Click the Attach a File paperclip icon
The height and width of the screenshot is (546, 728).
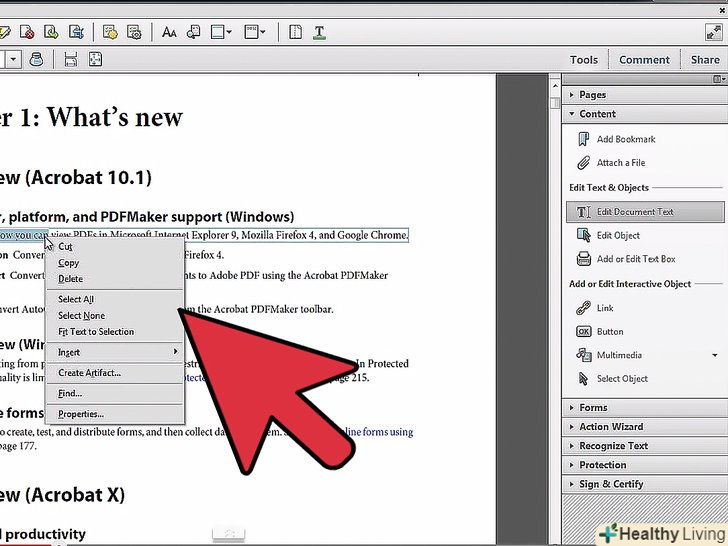coord(583,162)
